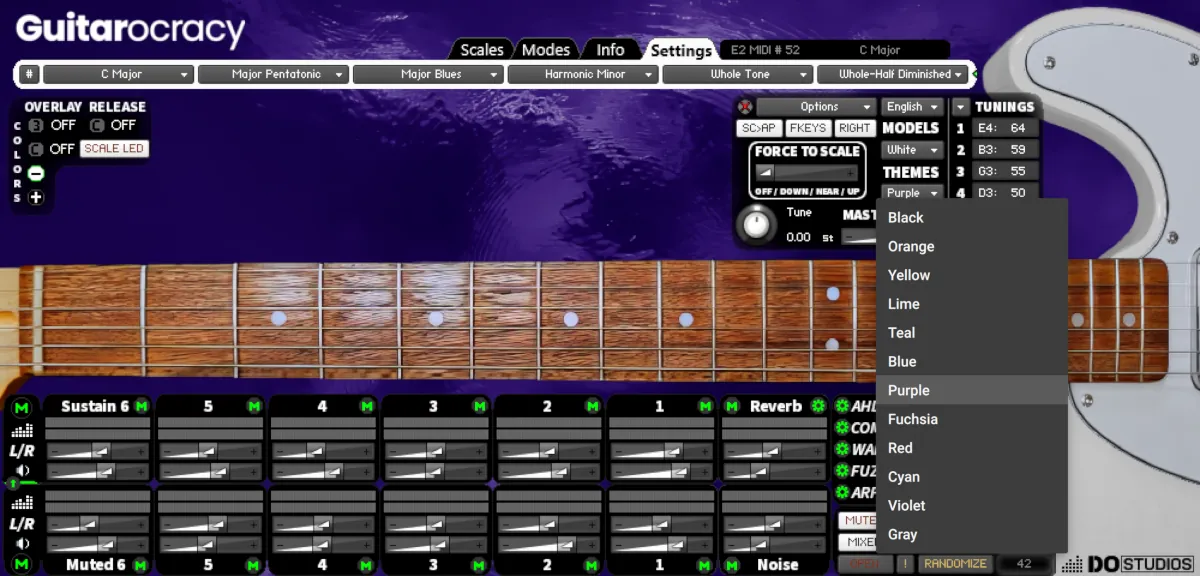Toggle the M button for sustain string 3
Viewport: 1200px width, 576px height.
[x=480, y=406]
